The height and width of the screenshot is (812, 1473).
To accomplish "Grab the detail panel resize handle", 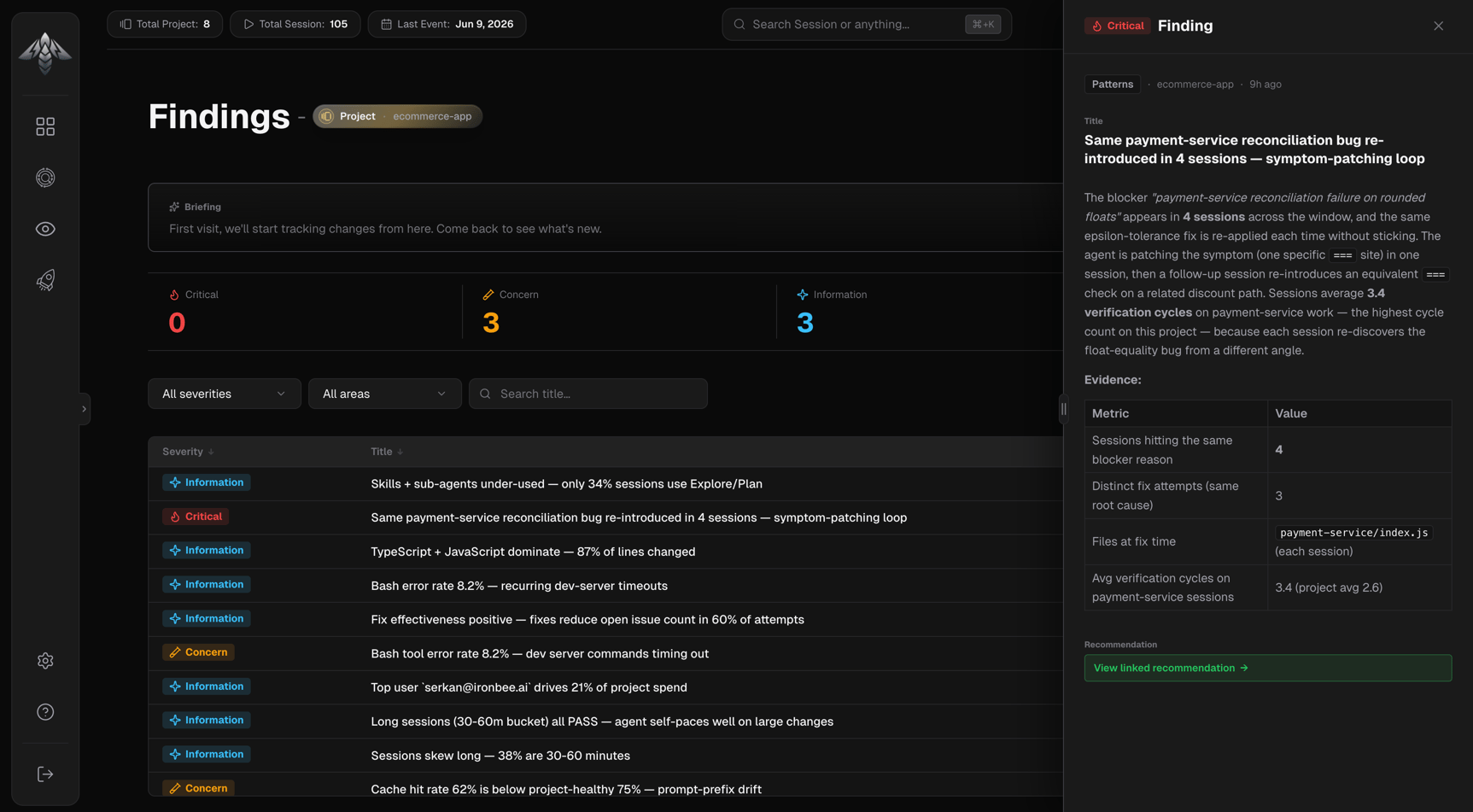I will coord(1063,409).
